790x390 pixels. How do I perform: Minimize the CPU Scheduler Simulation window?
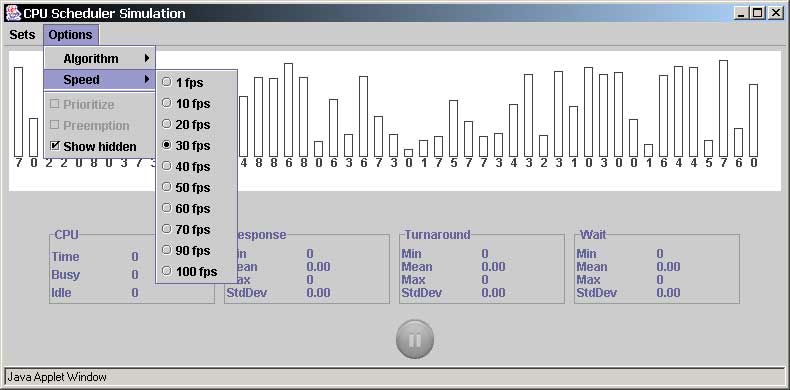click(741, 14)
